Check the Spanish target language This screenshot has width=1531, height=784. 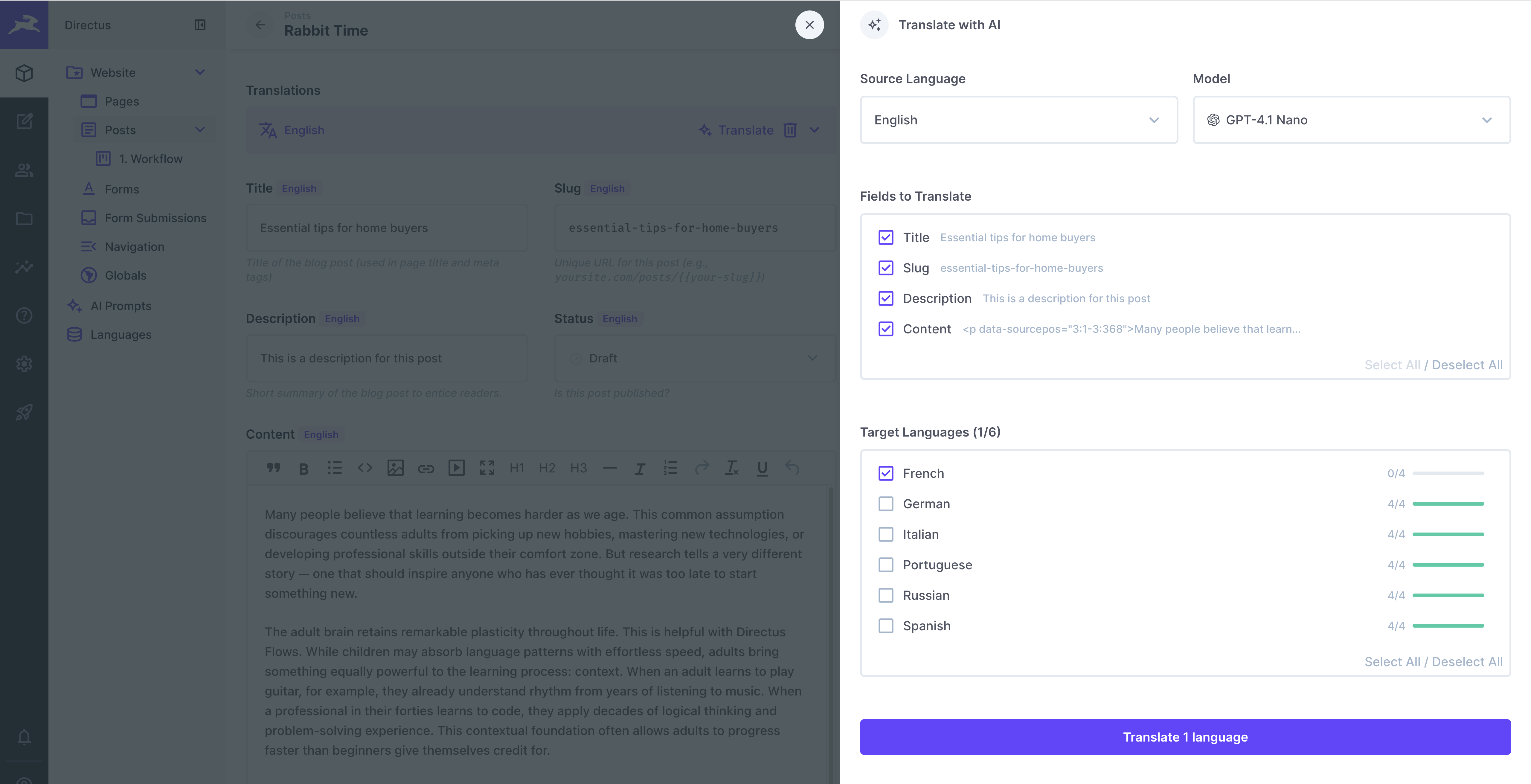[x=885, y=625]
